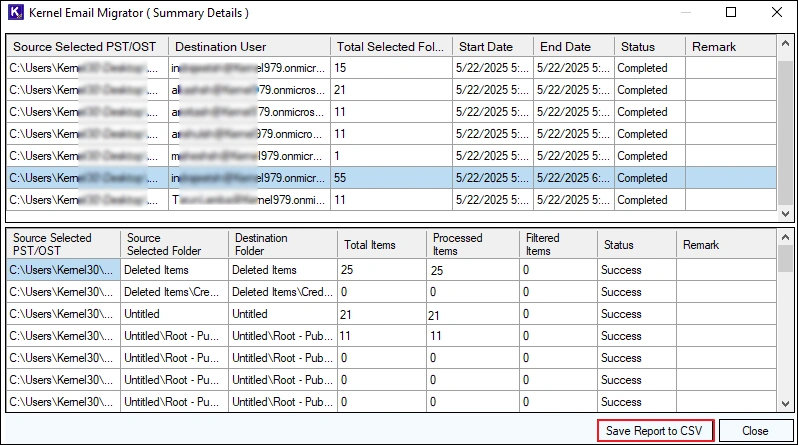Click the End Date column header
The width and height of the screenshot is (798, 445).
[x=574, y=47]
